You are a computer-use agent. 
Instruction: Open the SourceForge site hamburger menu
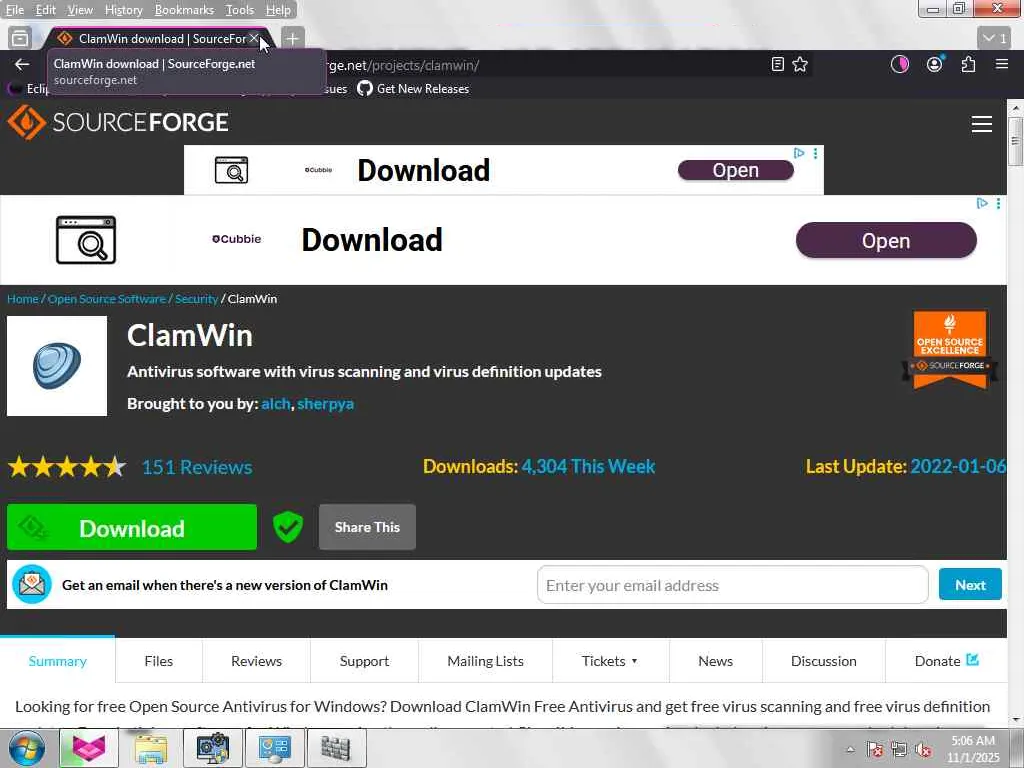point(982,123)
